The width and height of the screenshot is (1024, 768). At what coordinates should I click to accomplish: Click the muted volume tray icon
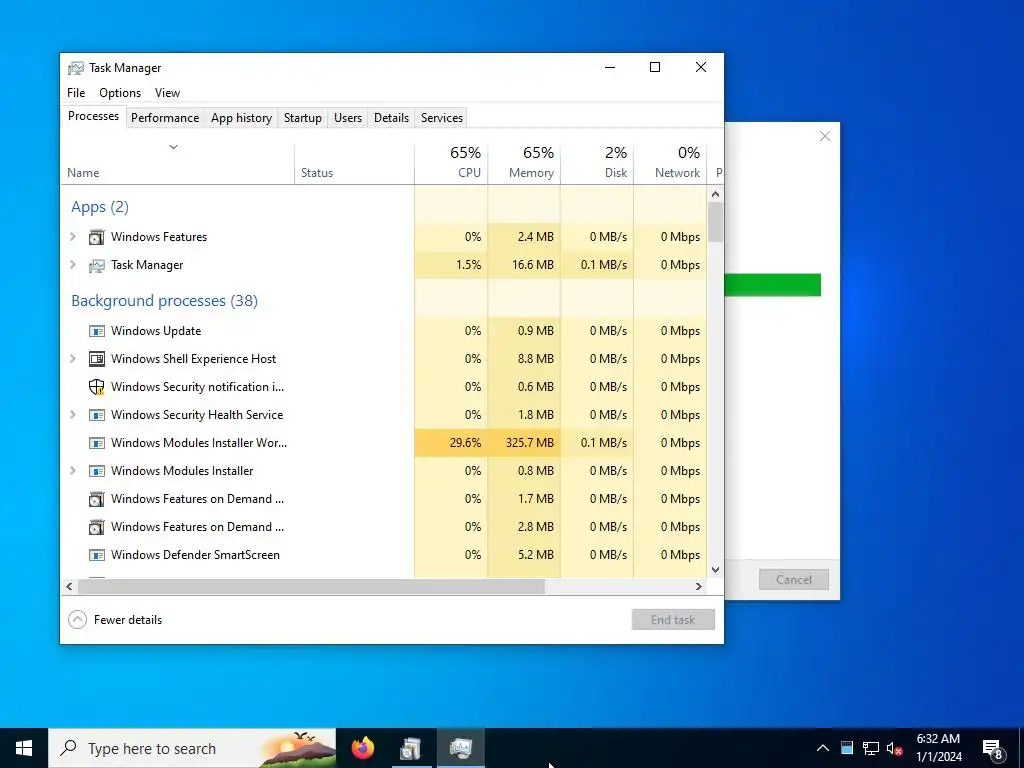click(x=895, y=748)
